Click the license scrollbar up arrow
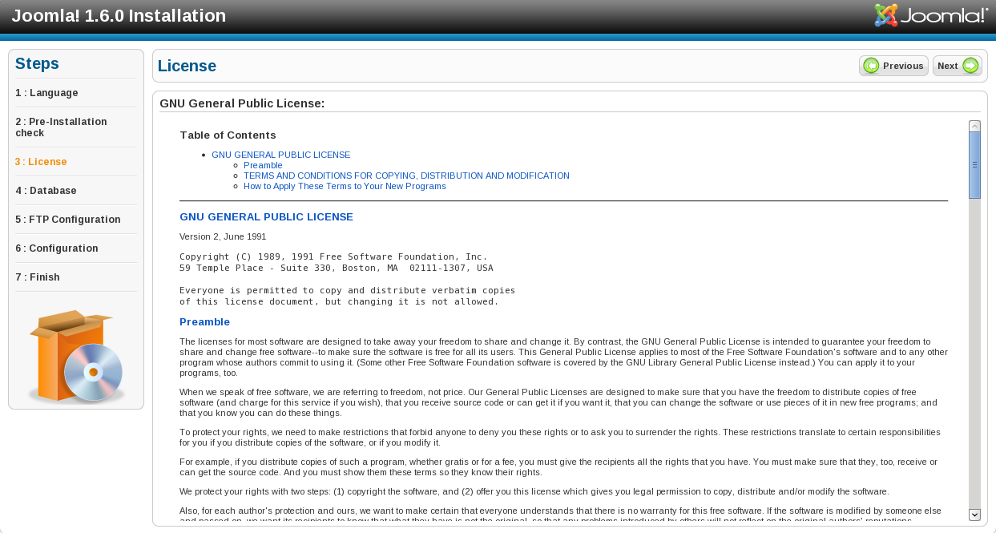 pos(974,126)
